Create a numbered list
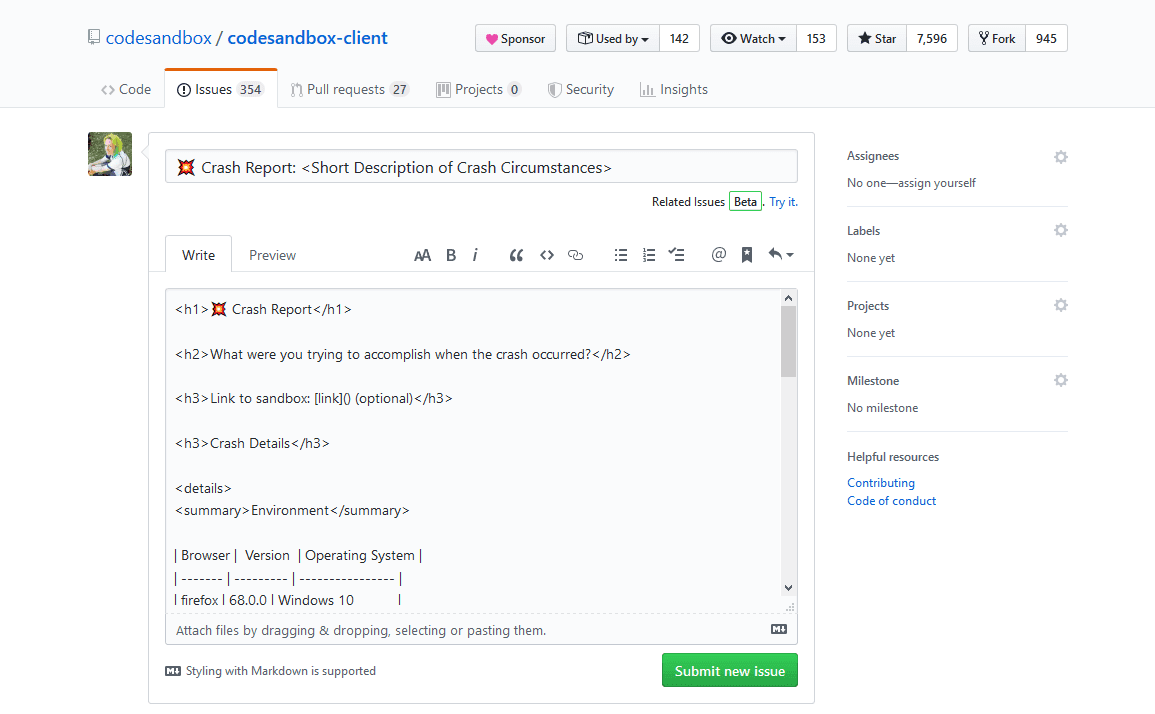The height and width of the screenshot is (714, 1155). (x=648, y=254)
